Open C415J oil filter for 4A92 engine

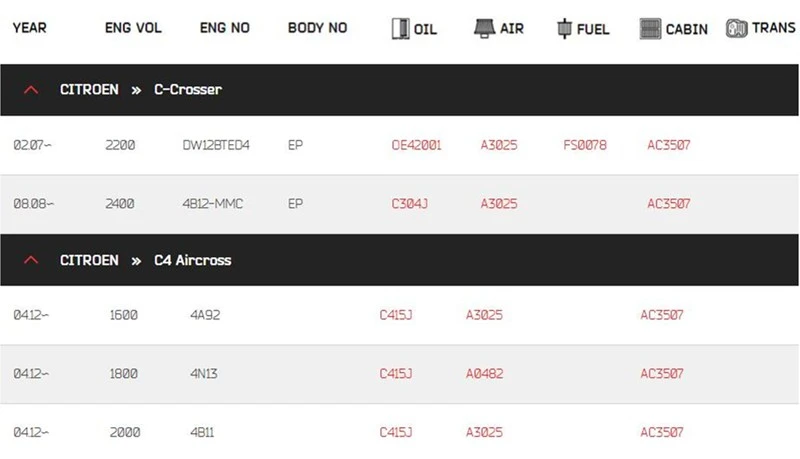[x=396, y=315]
